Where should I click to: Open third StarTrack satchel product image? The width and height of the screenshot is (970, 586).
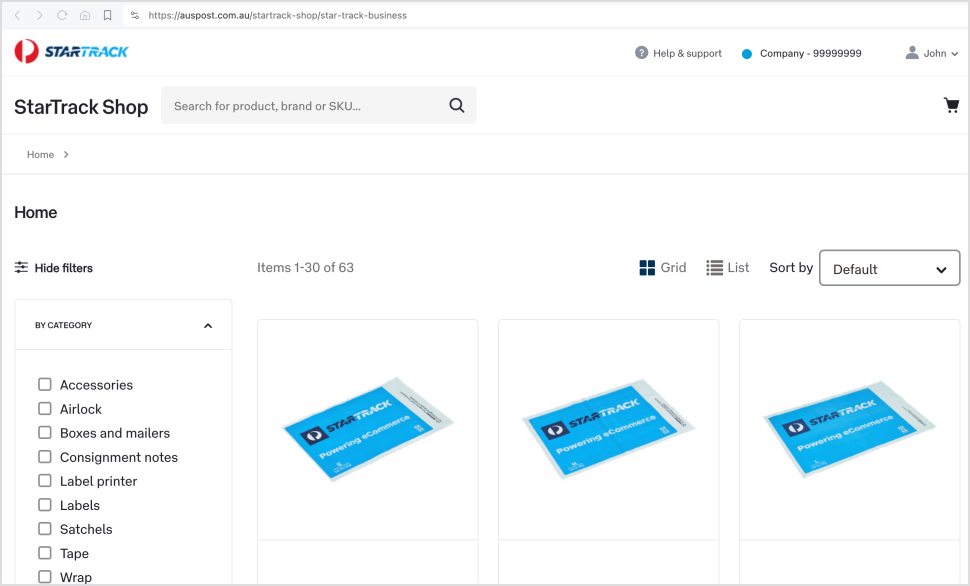849,429
